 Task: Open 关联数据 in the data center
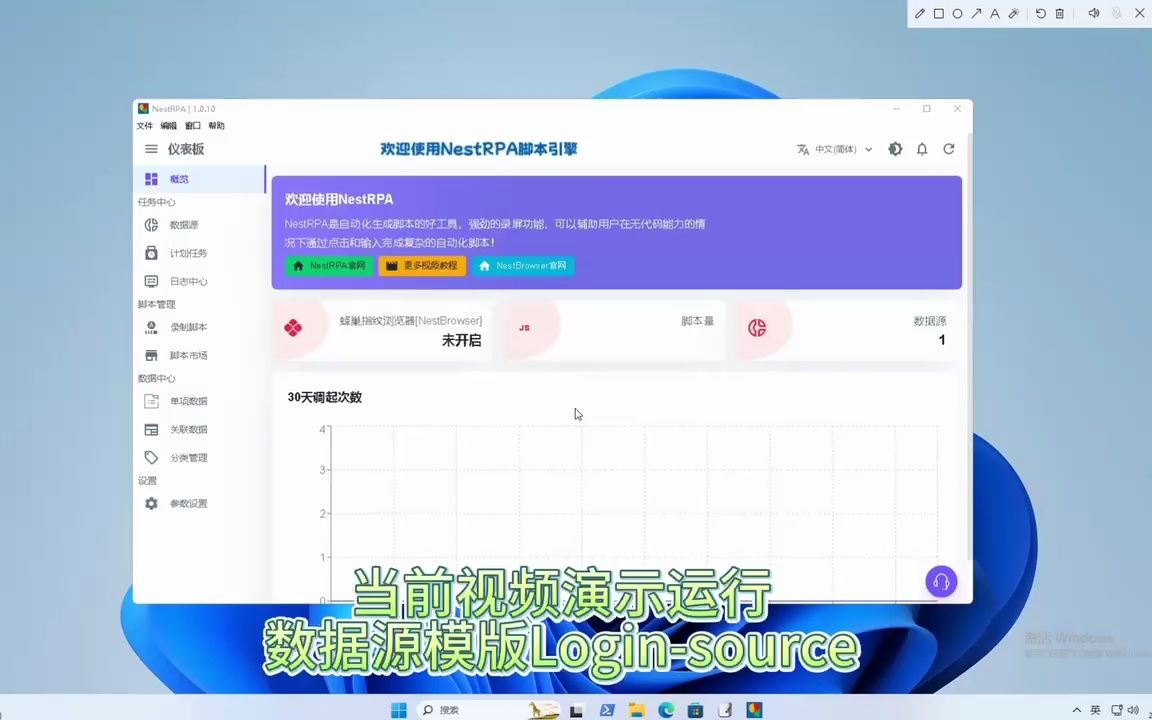188,429
